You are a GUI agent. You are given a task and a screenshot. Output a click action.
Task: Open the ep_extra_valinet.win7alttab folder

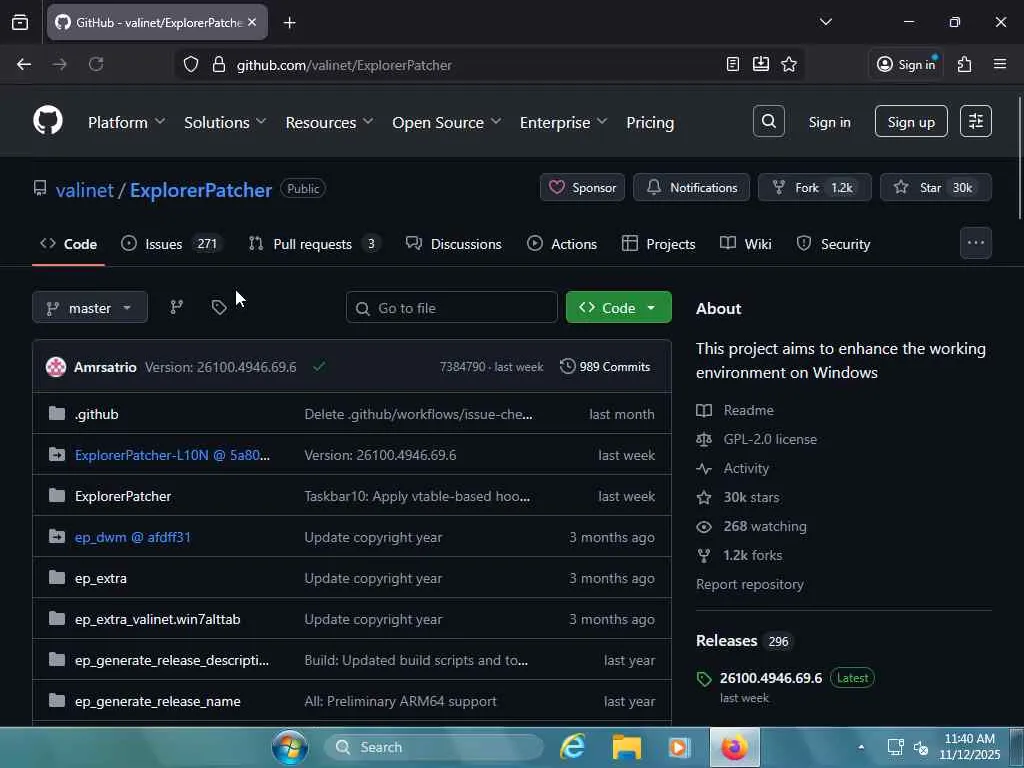pos(157,619)
